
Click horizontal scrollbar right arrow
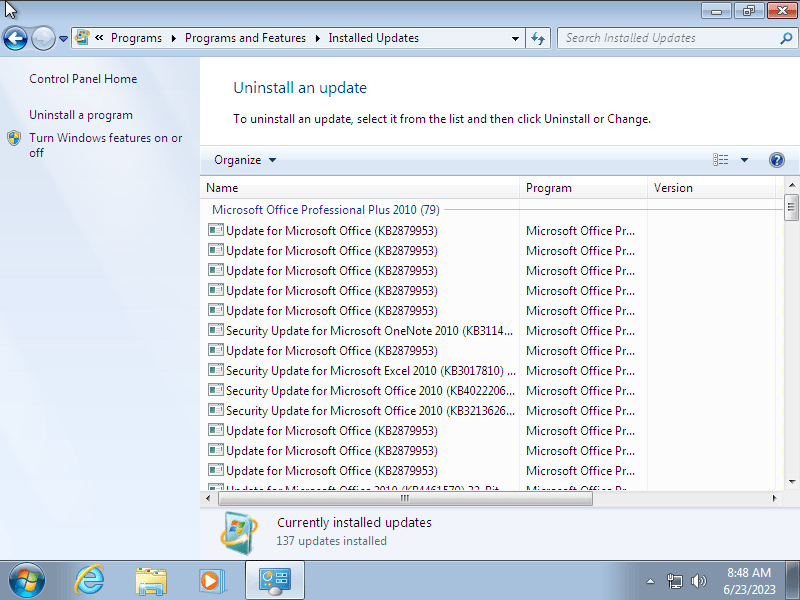tap(774, 498)
